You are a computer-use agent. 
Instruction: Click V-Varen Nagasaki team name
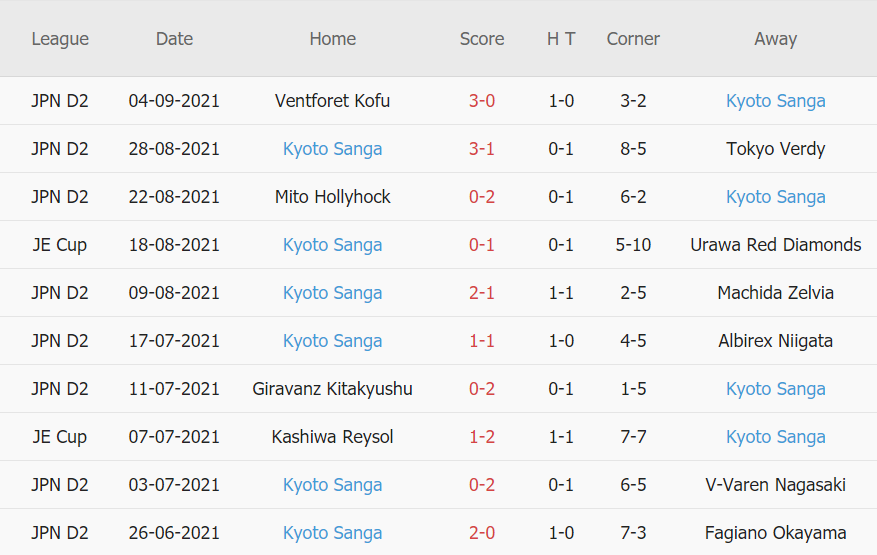pos(775,485)
